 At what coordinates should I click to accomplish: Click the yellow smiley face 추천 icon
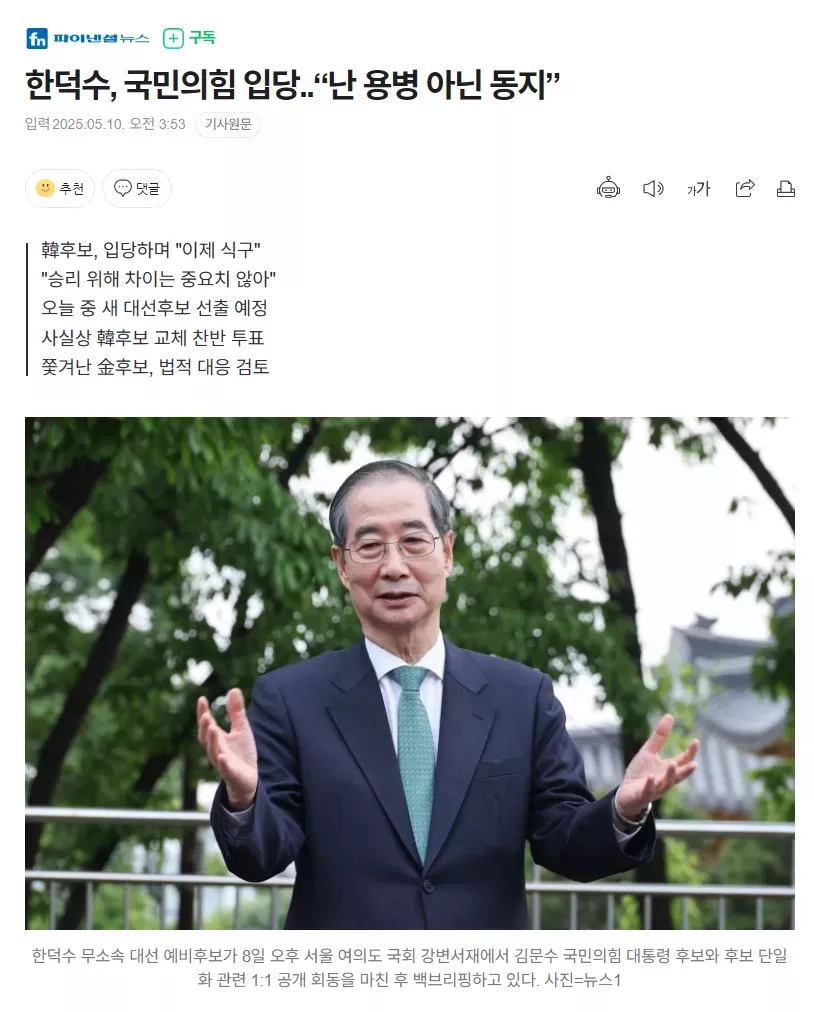point(45,188)
